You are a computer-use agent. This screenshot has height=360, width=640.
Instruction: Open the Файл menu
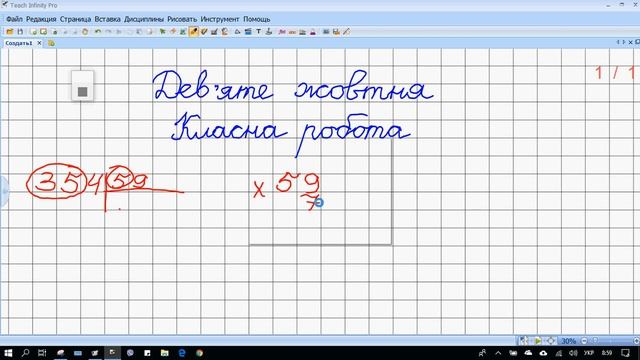pos(14,19)
